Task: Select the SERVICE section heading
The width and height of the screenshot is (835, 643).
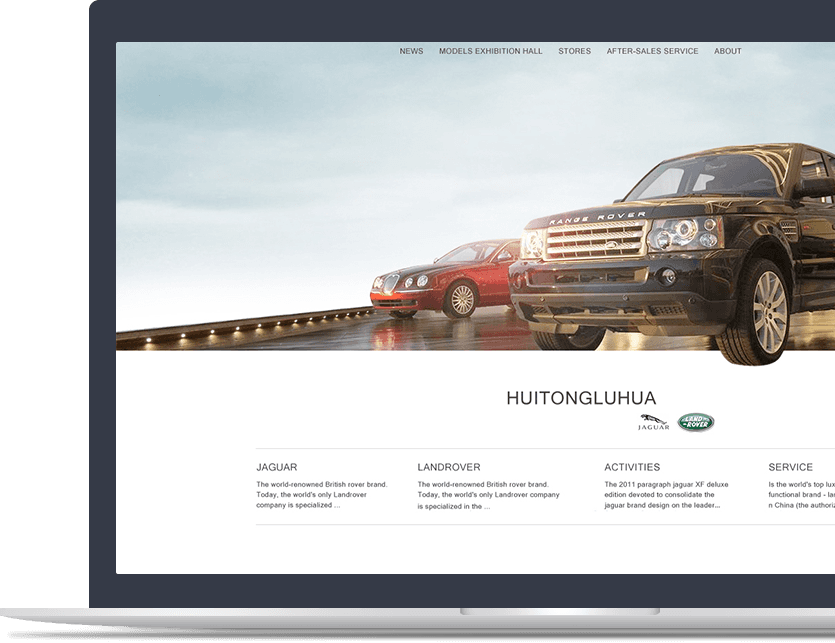Action: (790, 467)
